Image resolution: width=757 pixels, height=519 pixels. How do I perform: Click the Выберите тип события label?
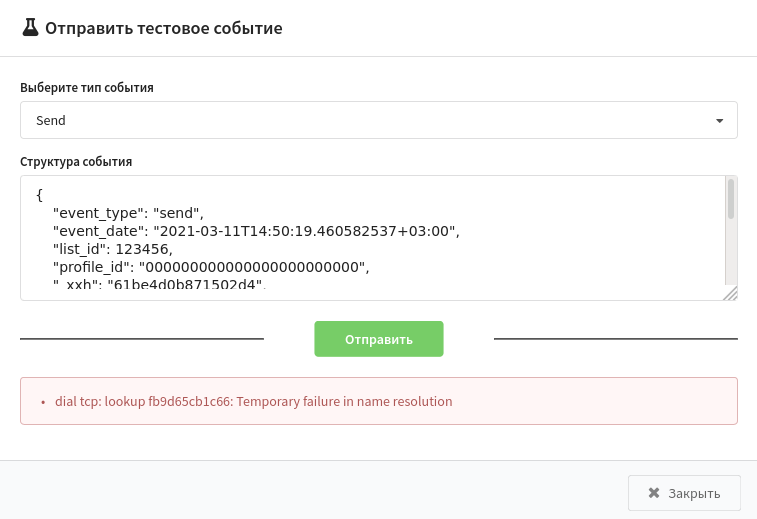coord(87,87)
